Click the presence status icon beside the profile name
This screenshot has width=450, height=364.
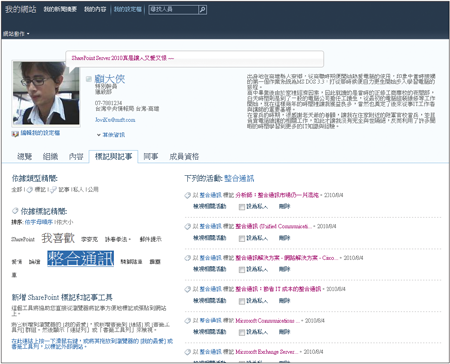tap(89, 79)
